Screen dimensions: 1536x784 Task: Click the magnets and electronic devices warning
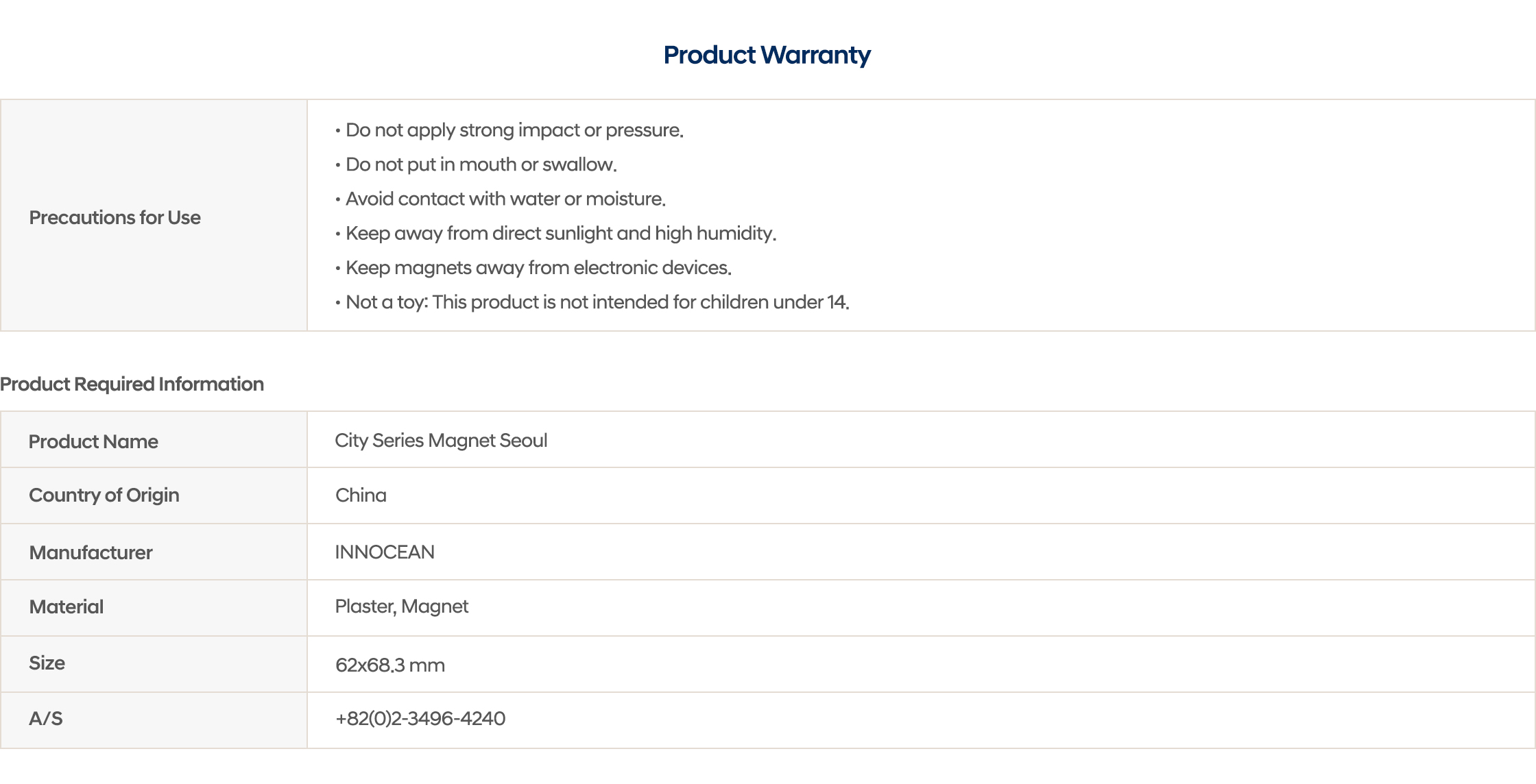[538, 267]
